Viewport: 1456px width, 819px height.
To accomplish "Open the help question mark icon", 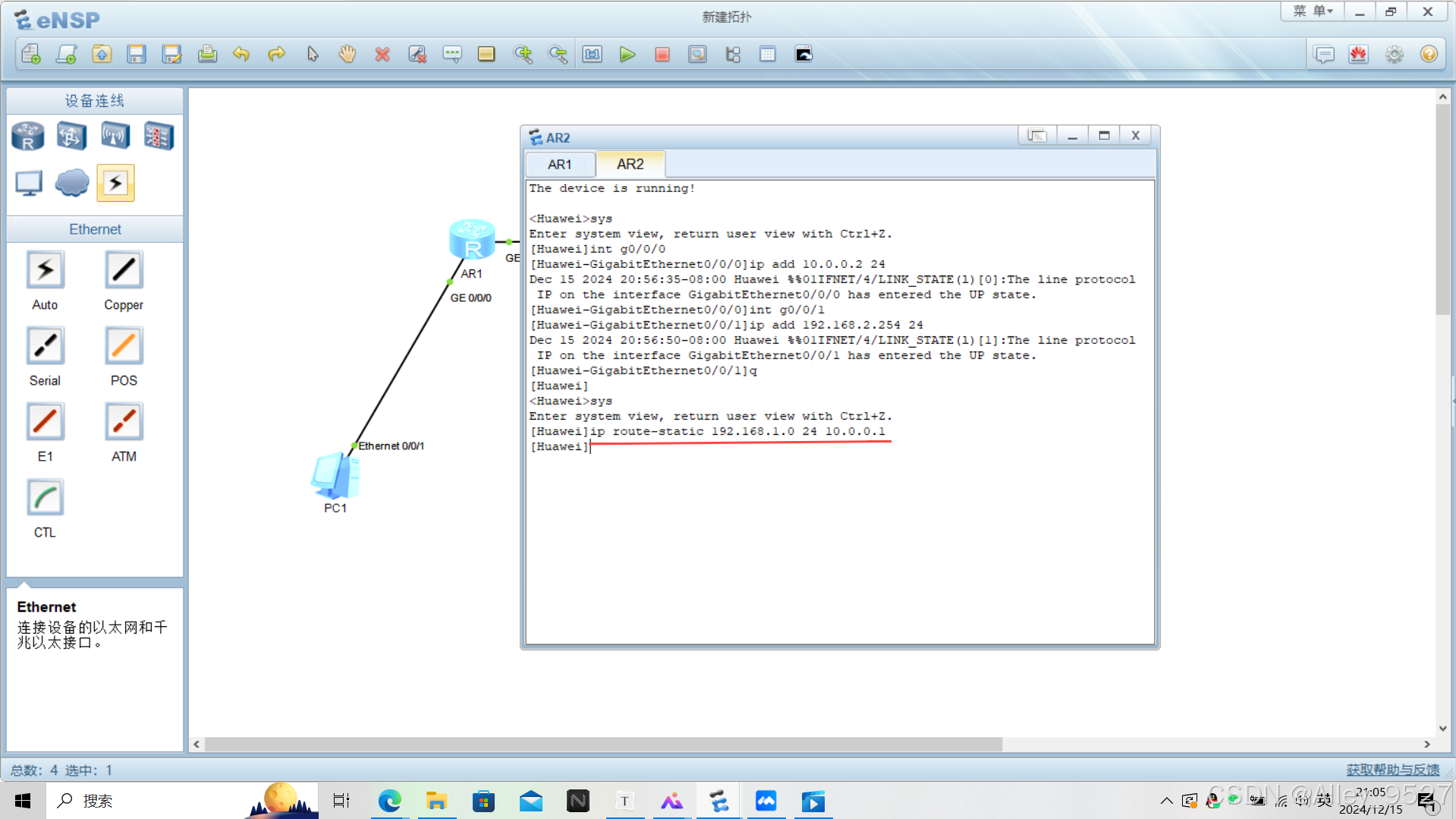I will pos(1429,54).
